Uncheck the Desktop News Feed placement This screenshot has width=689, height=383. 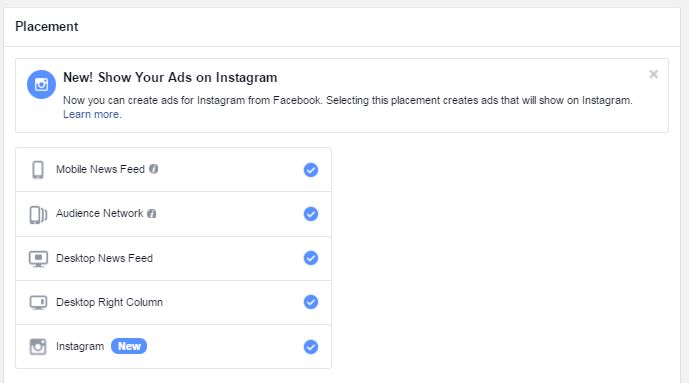pyautogui.click(x=311, y=258)
